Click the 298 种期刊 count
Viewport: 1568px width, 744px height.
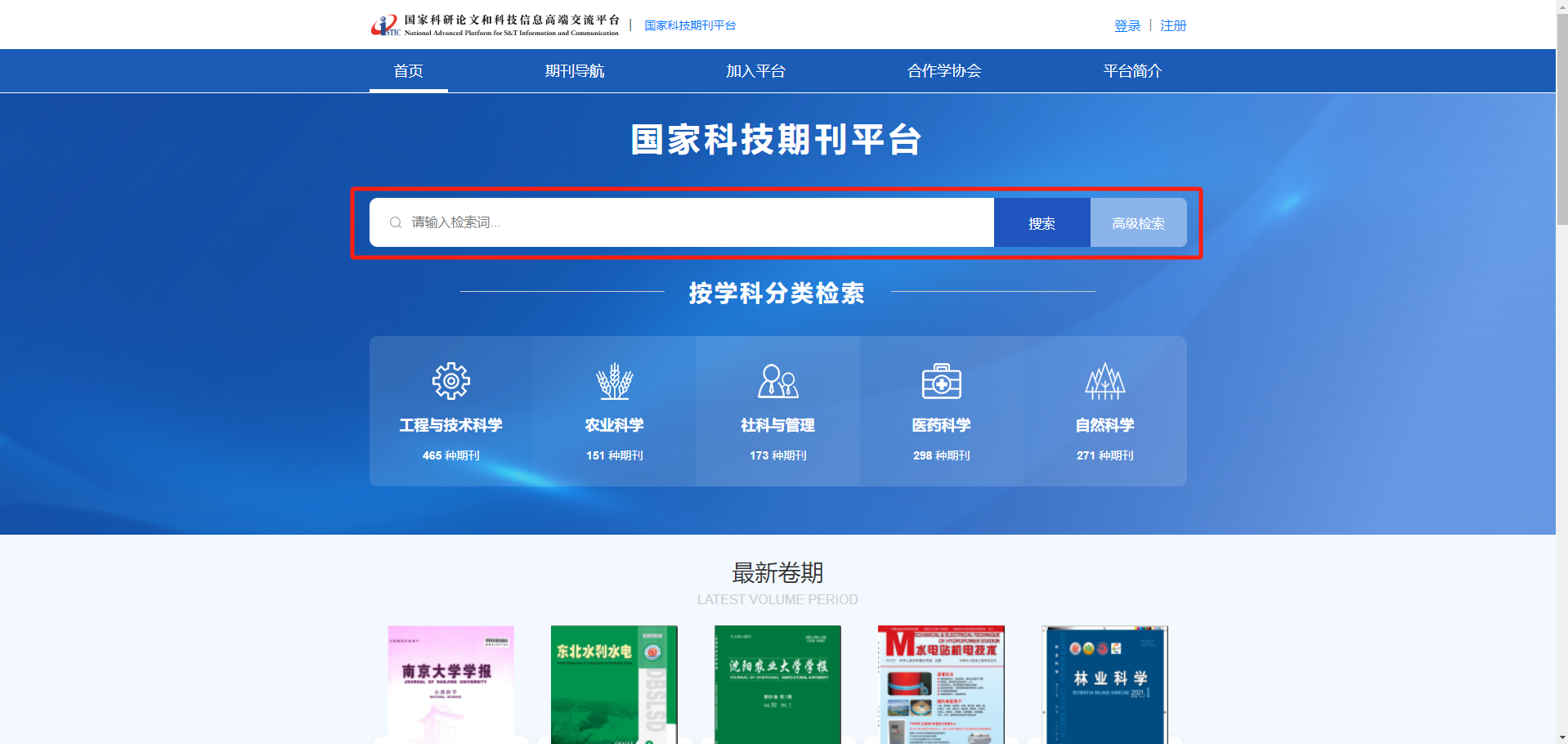tap(942, 455)
